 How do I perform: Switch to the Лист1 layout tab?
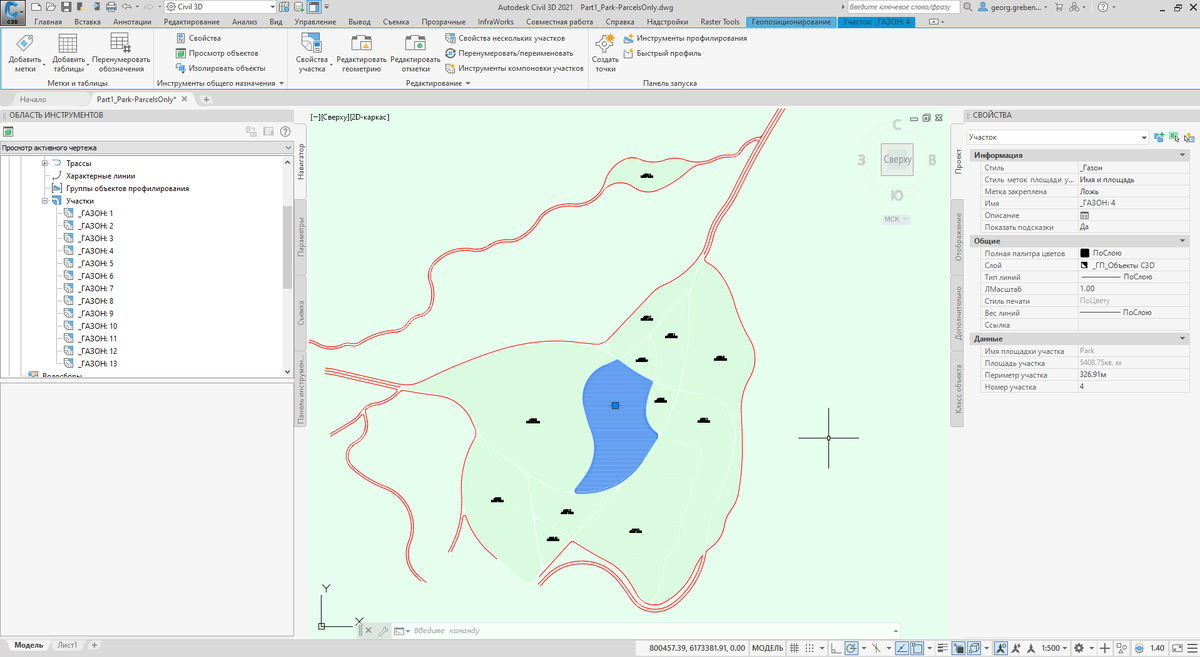(x=68, y=646)
